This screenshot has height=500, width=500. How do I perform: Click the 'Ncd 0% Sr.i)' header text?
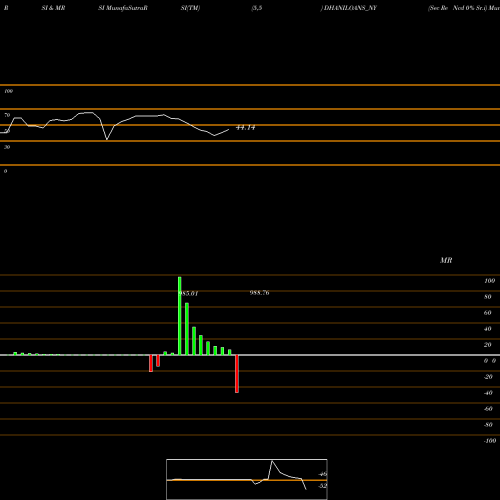coord(470,8)
